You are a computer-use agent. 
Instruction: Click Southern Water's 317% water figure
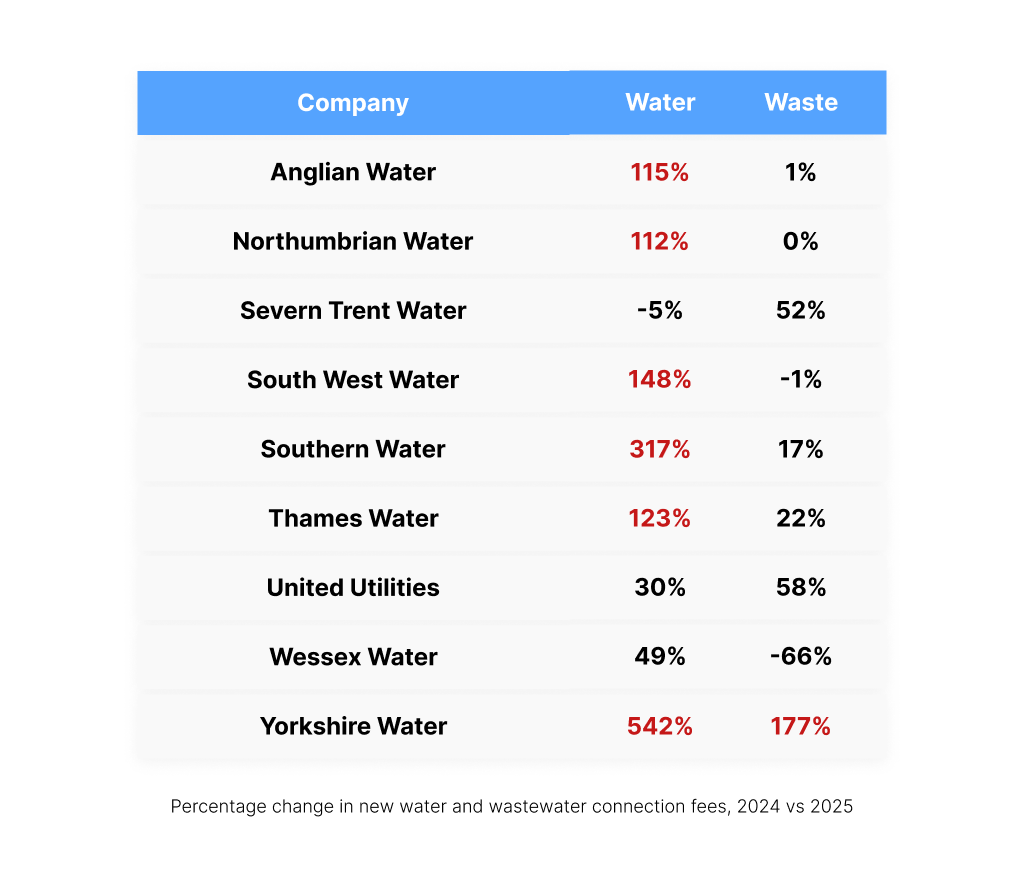pyautogui.click(x=660, y=449)
